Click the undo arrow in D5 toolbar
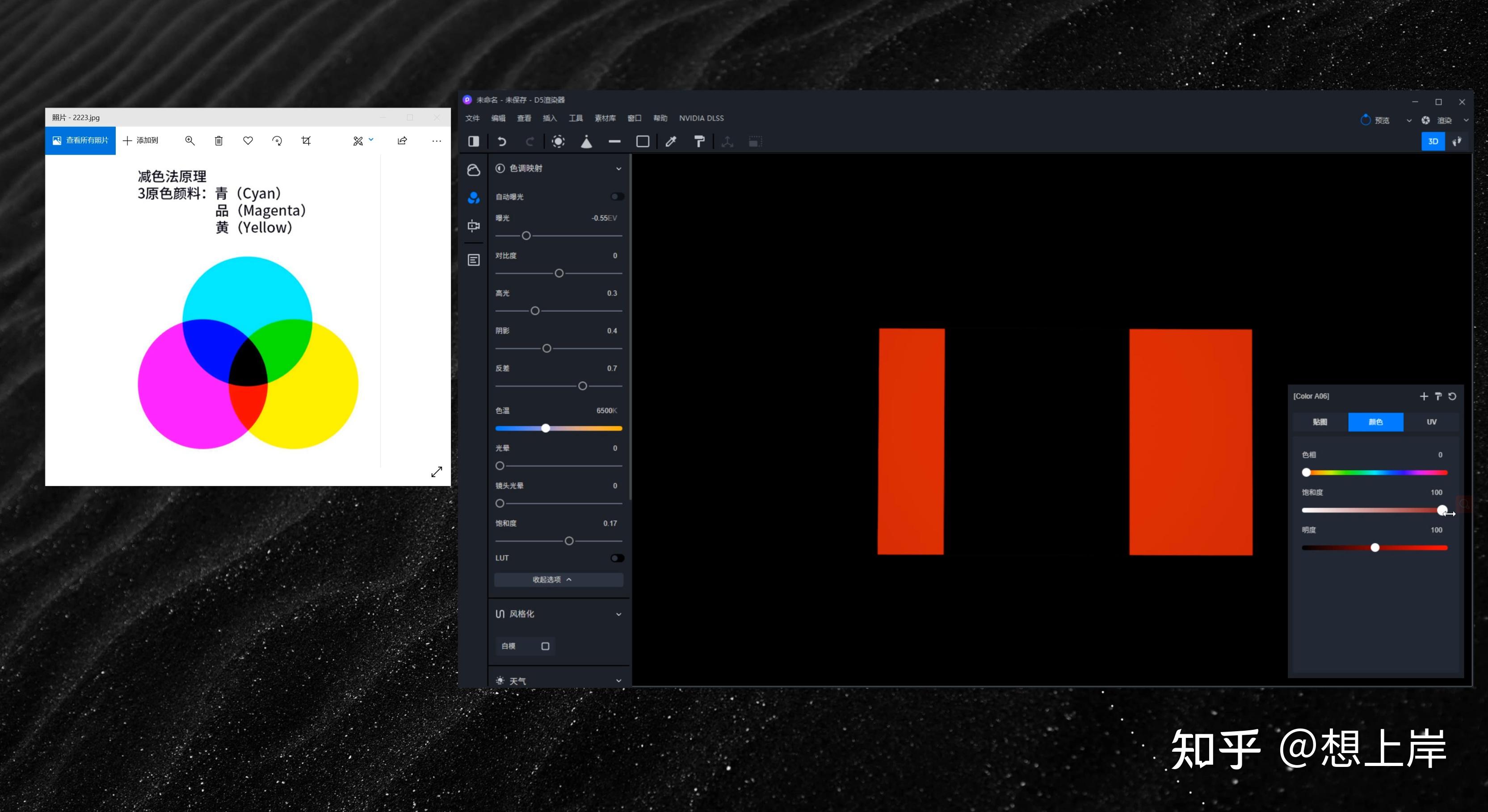1488x812 pixels. (x=501, y=142)
